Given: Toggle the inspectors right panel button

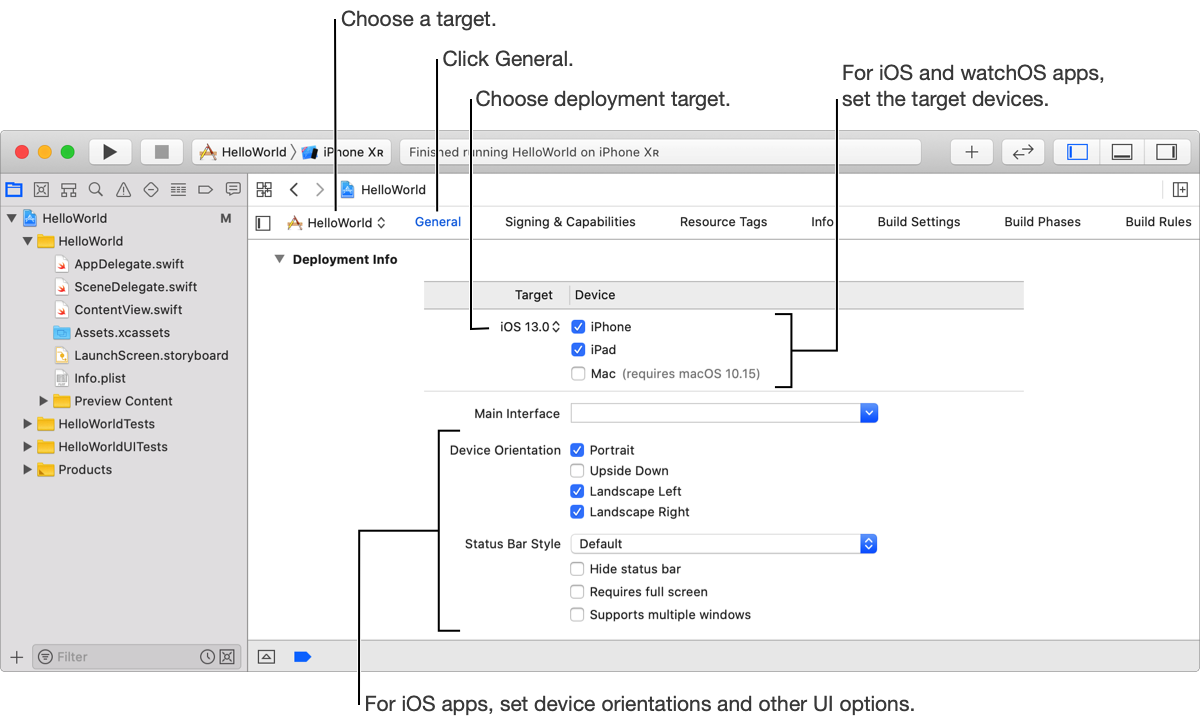Looking at the screenshot, I should click(x=1166, y=152).
